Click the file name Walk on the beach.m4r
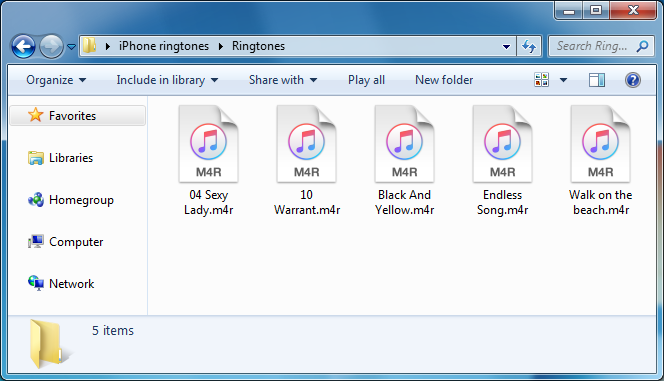Image resolution: width=664 pixels, height=381 pixels. 600,202
